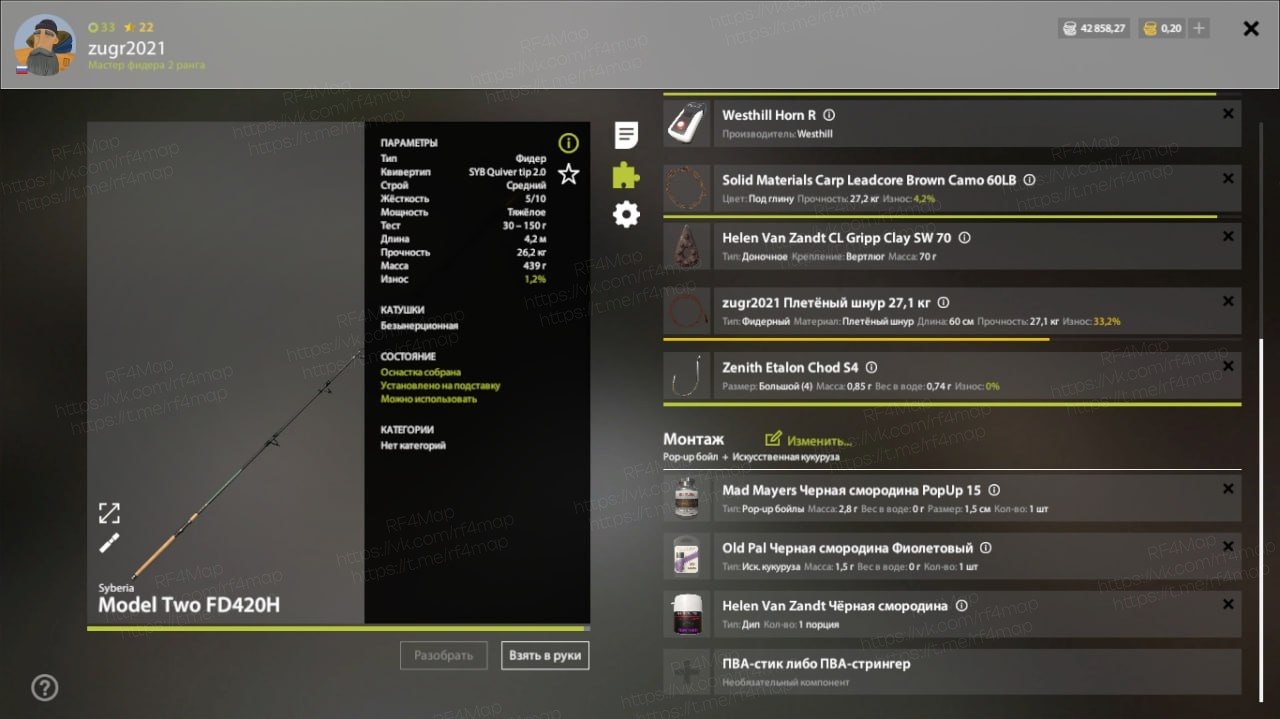
Task: Select Mad Mayers PopUp jar thumbnail
Action: click(x=687, y=498)
